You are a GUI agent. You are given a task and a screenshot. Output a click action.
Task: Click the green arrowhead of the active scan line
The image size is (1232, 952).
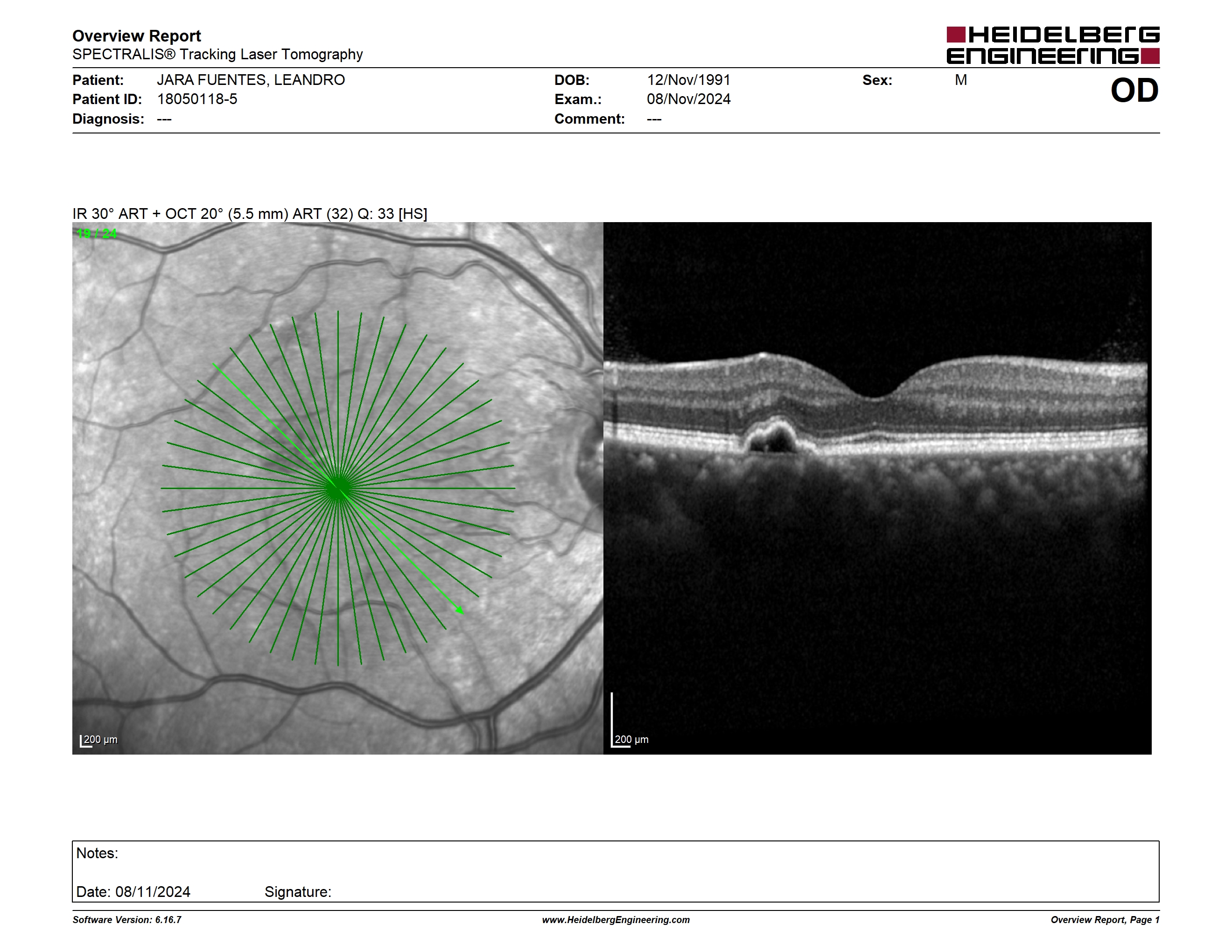(x=460, y=609)
